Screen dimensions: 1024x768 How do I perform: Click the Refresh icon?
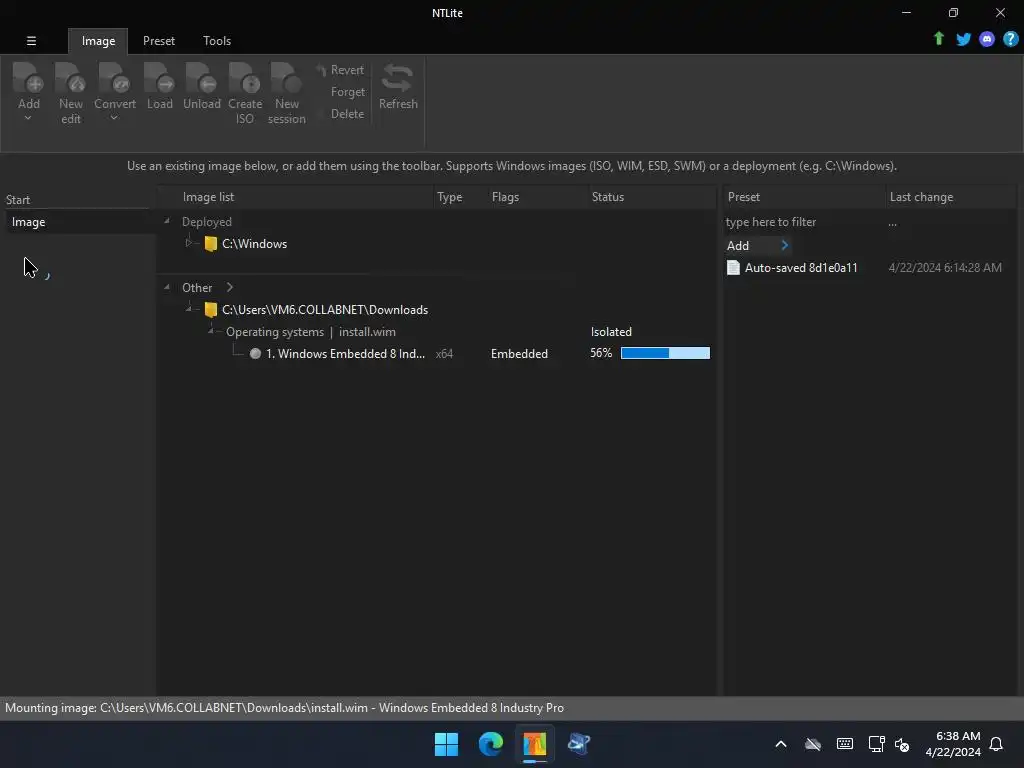click(x=398, y=78)
